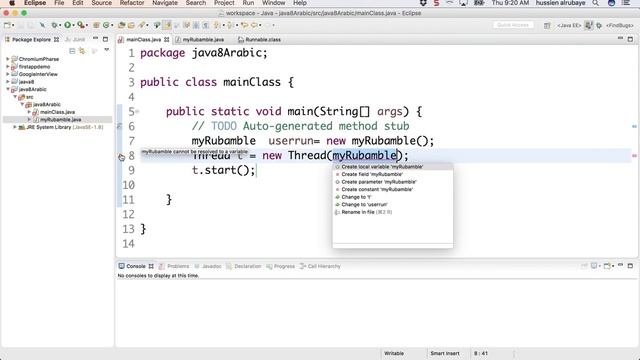640x360 pixels.
Task: Close the mainClass.java editor tab
Action: tap(167, 40)
